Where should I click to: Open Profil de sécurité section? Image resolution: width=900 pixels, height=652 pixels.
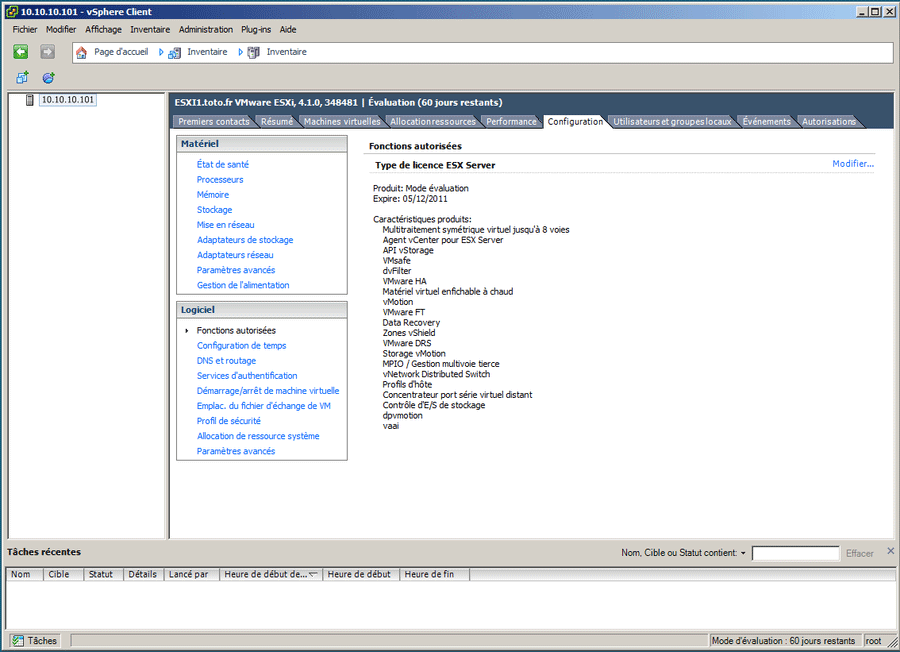[228, 421]
